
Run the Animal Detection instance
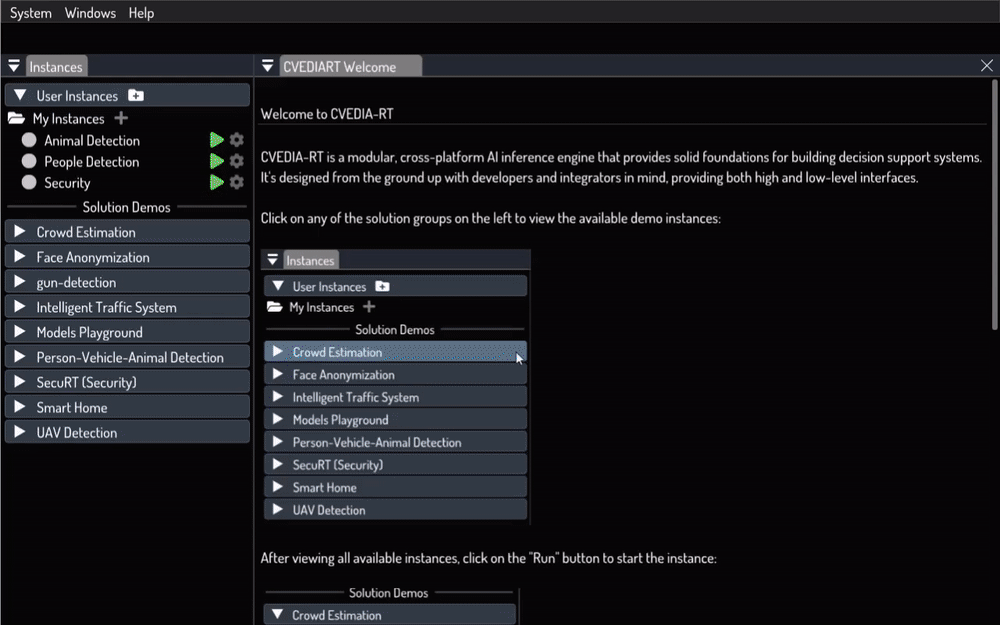(x=217, y=140)
